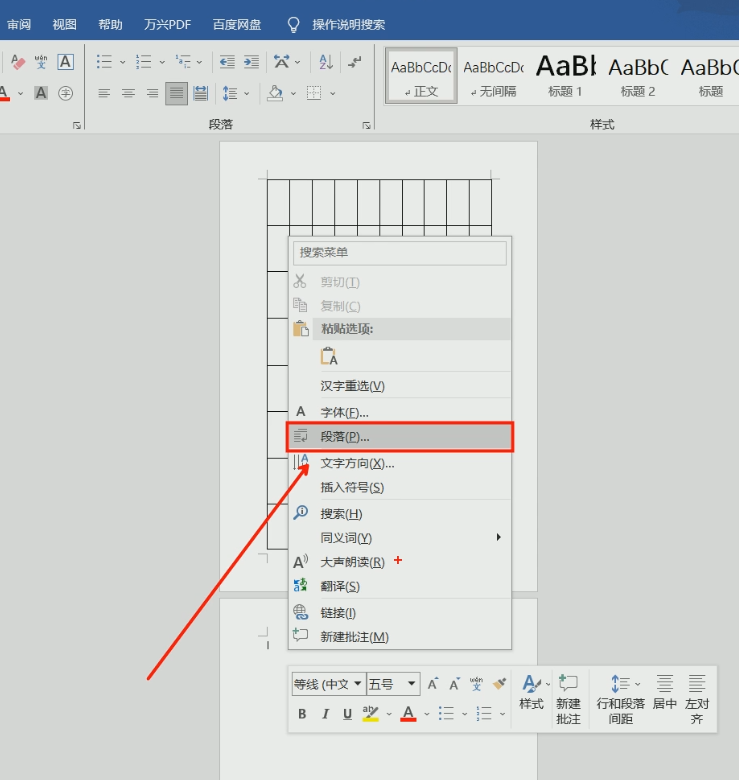Expand the synonyms submenu arrow

[498, 537]
